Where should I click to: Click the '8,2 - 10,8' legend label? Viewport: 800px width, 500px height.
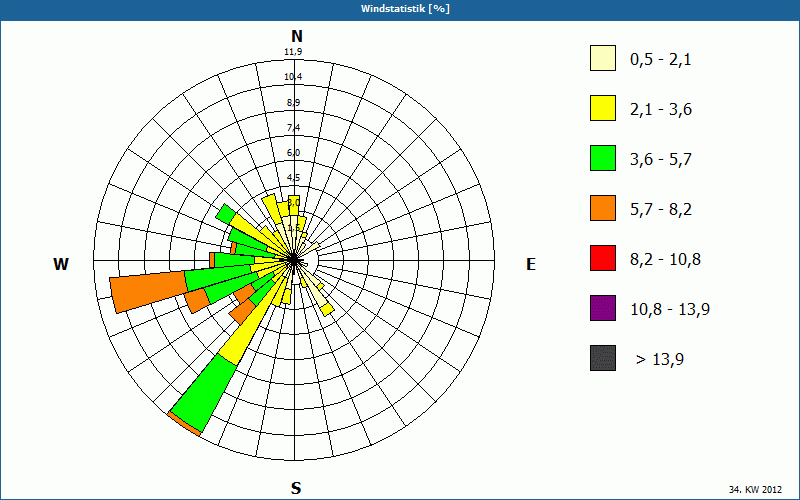[665, 260]
